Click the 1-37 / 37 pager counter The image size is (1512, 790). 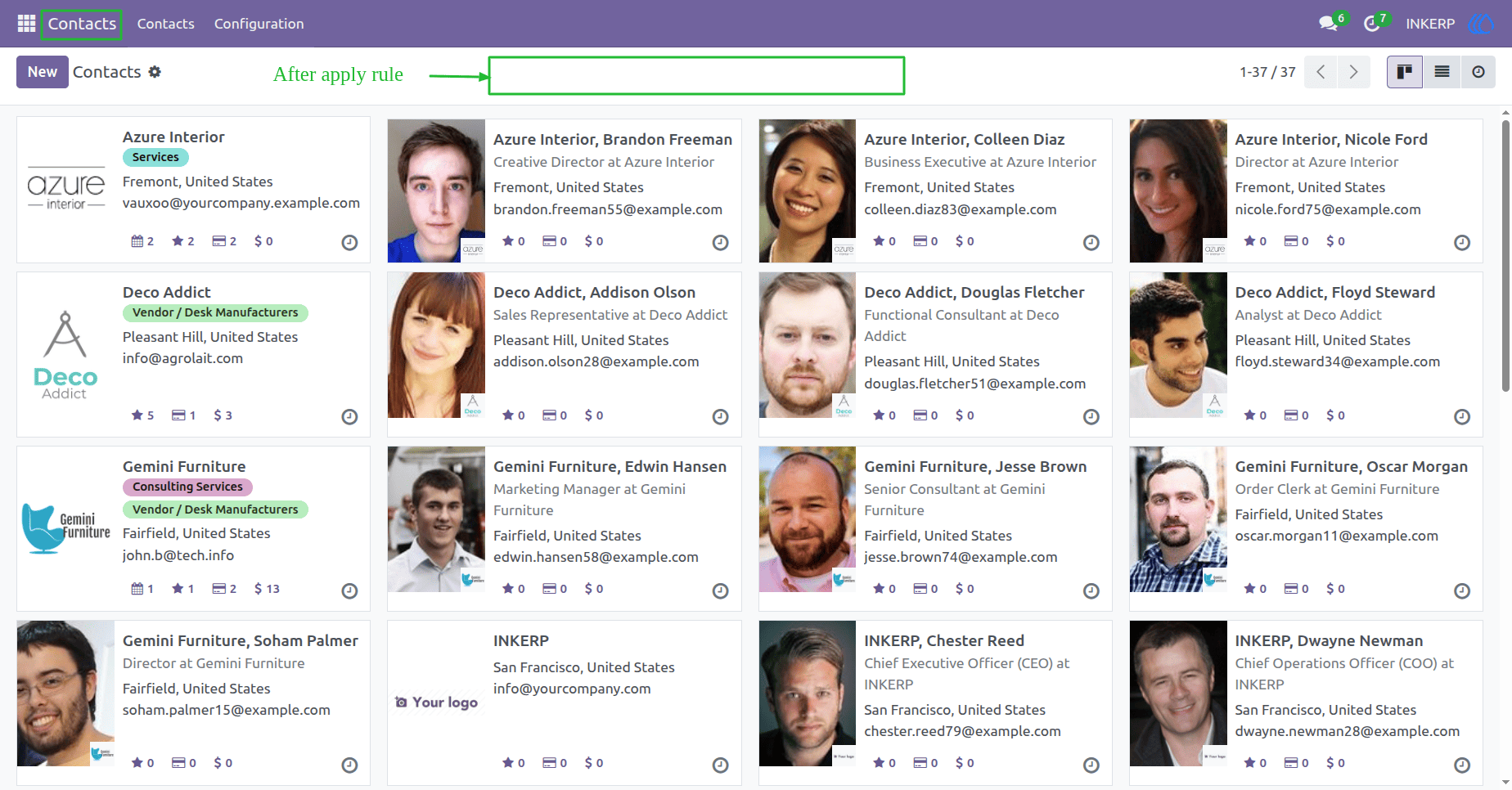(x=1267, y=72)
